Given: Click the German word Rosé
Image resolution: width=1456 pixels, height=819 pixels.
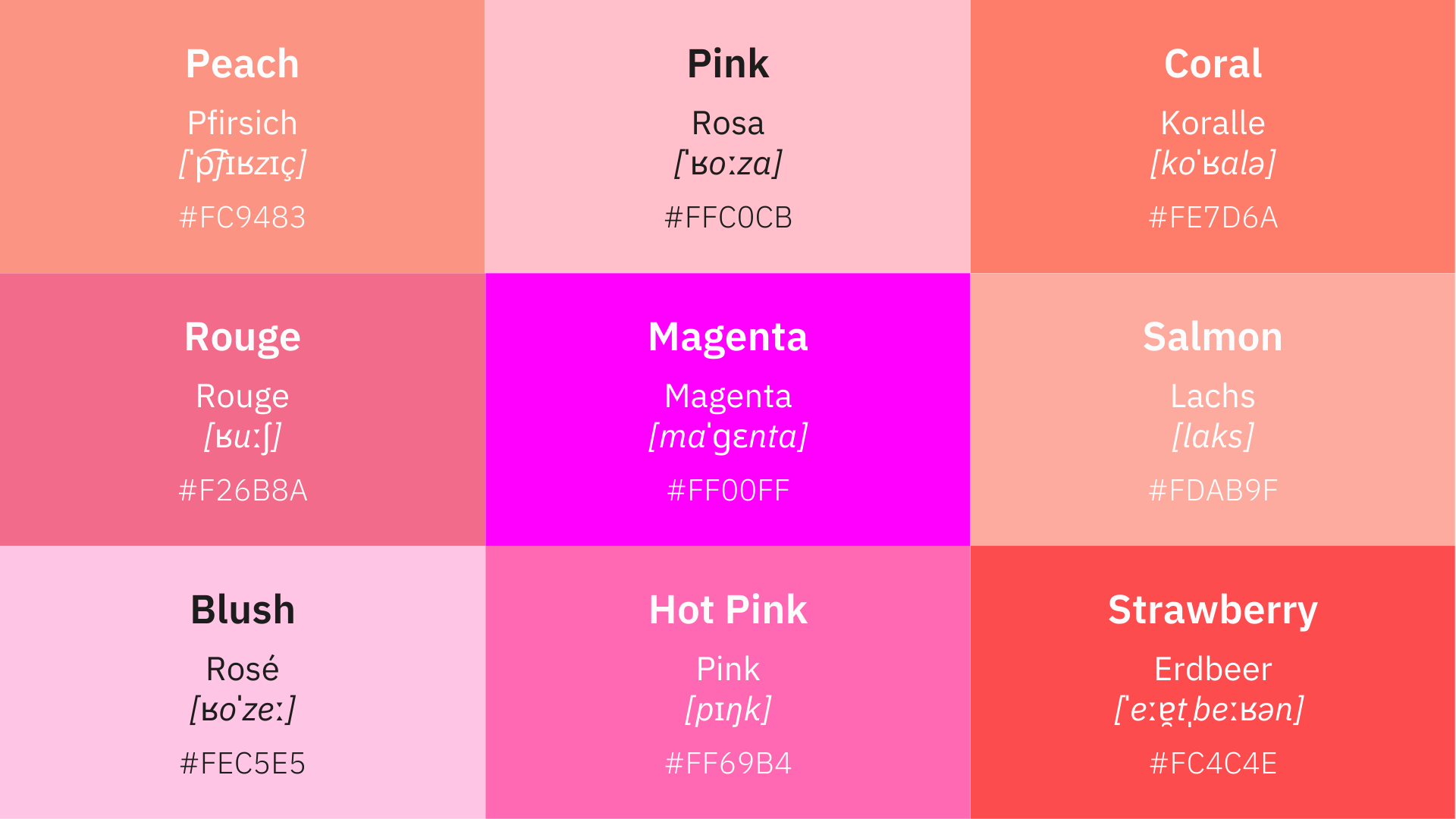Looking at the screenshot, I should pos(243,669).
